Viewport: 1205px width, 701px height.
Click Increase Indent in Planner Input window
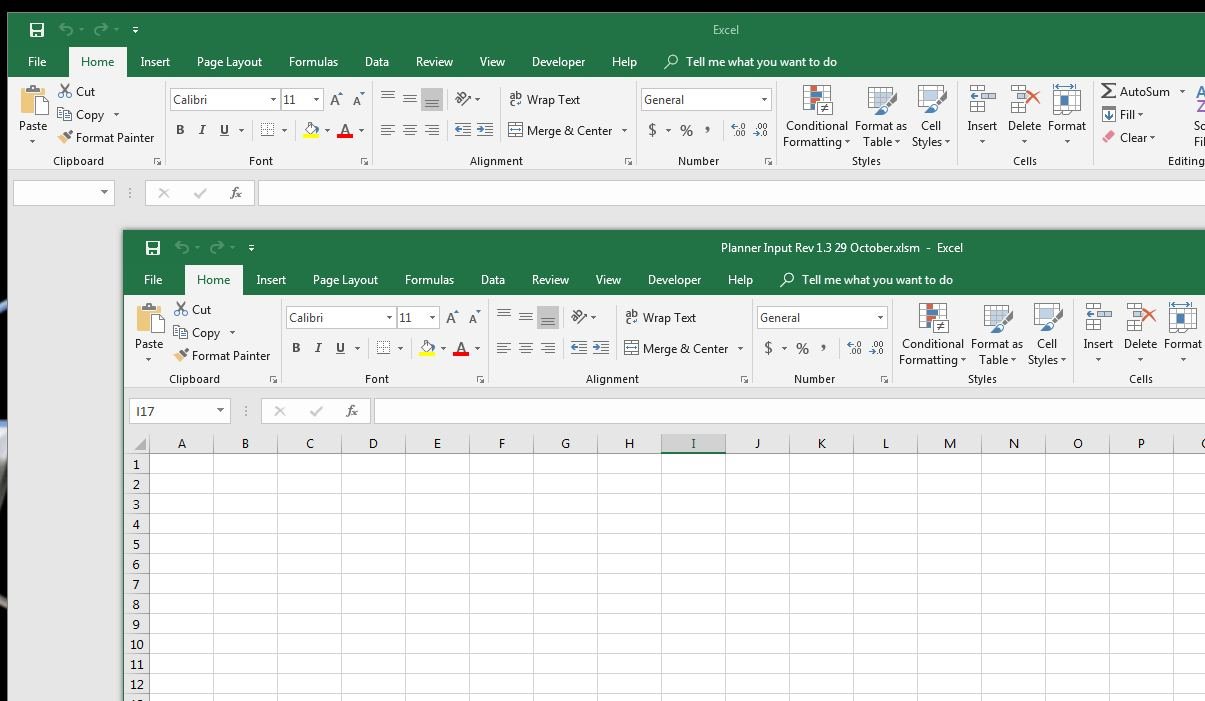click(x=601, y=348)
